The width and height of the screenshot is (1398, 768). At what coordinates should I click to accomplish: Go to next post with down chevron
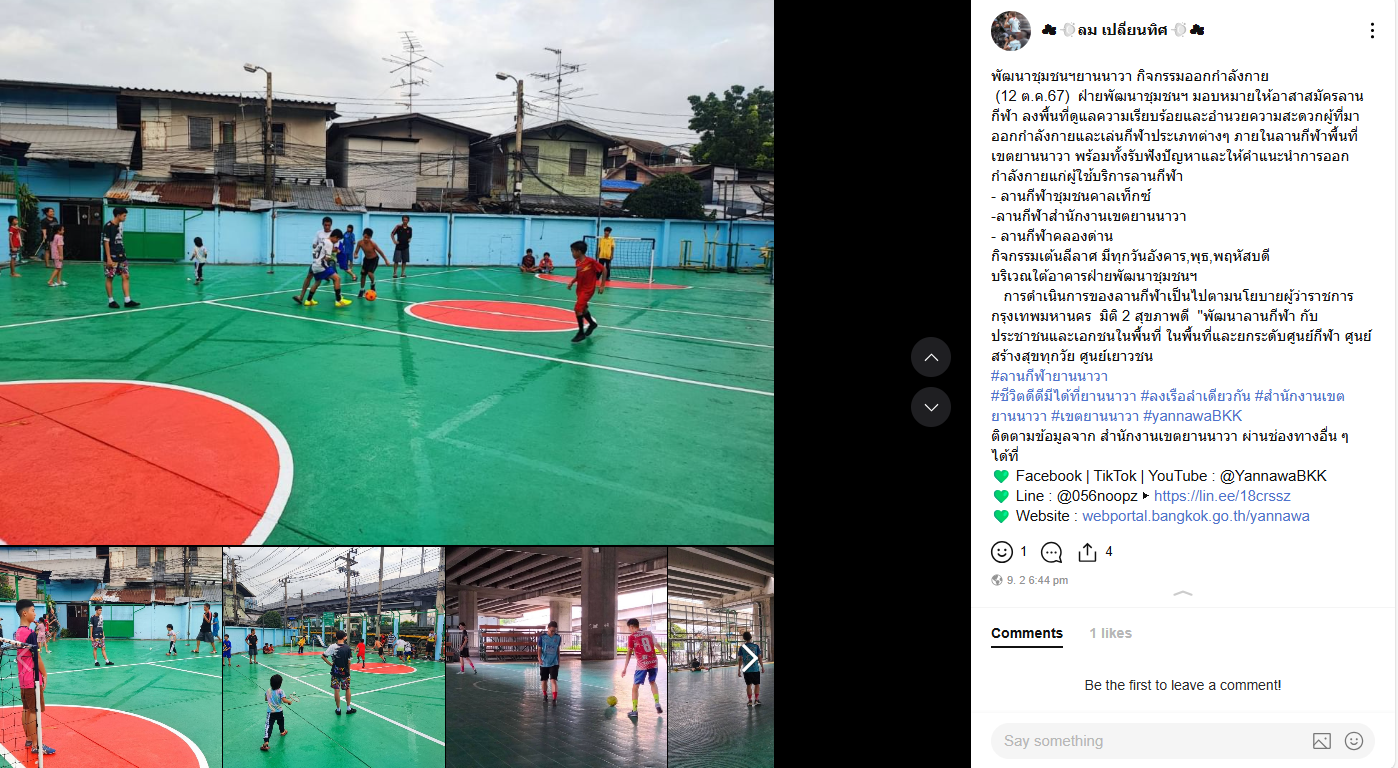pos(931,407)
